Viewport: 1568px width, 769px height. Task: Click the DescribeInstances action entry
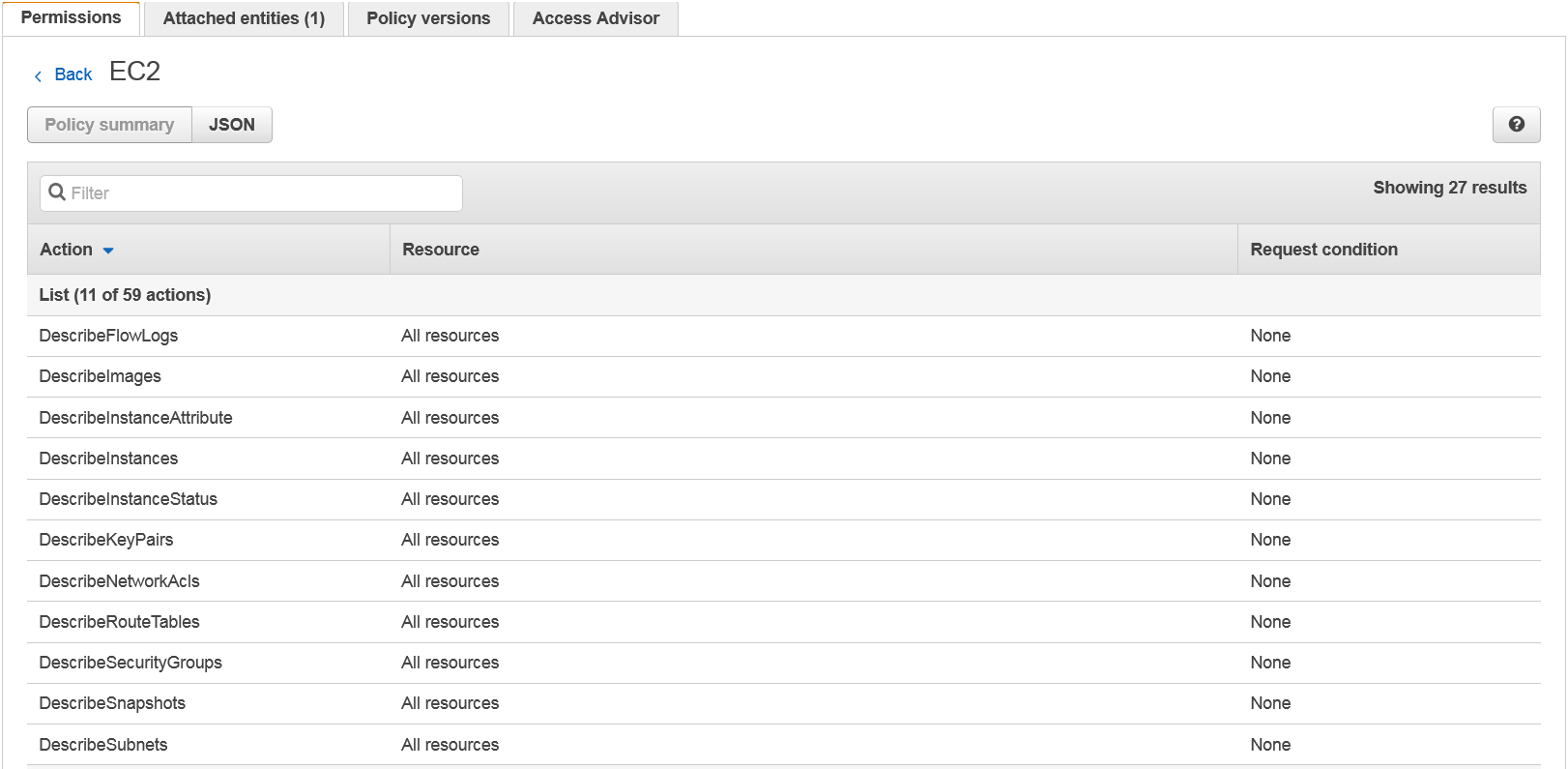[x=108, y=458]
